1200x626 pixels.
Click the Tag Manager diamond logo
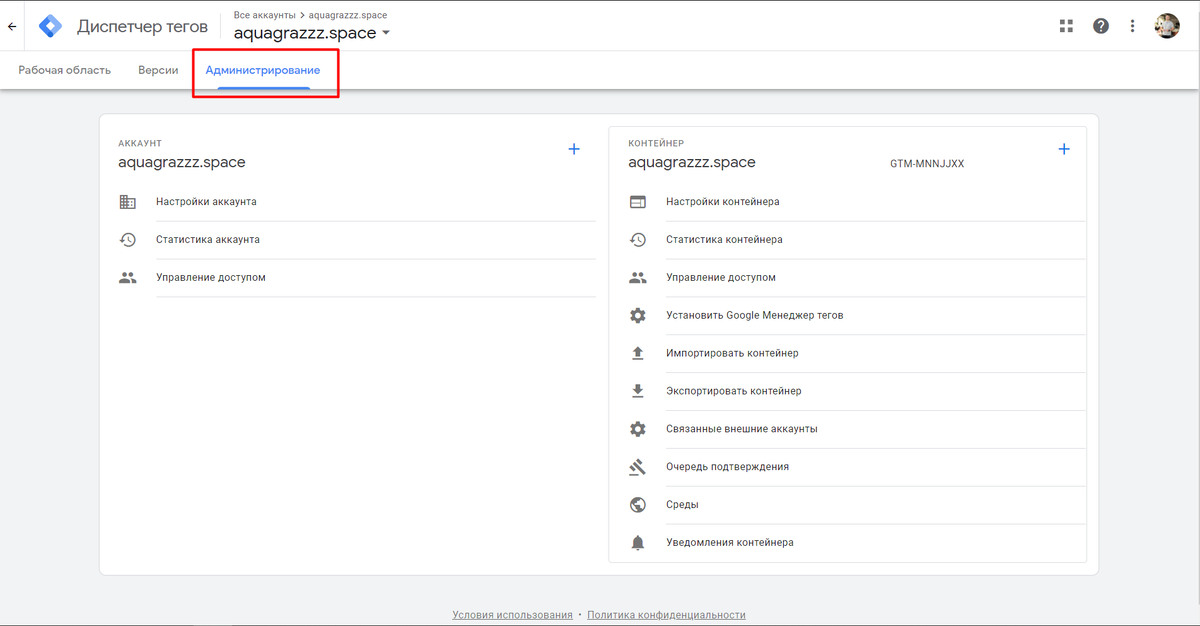click(x=50, y=26)
